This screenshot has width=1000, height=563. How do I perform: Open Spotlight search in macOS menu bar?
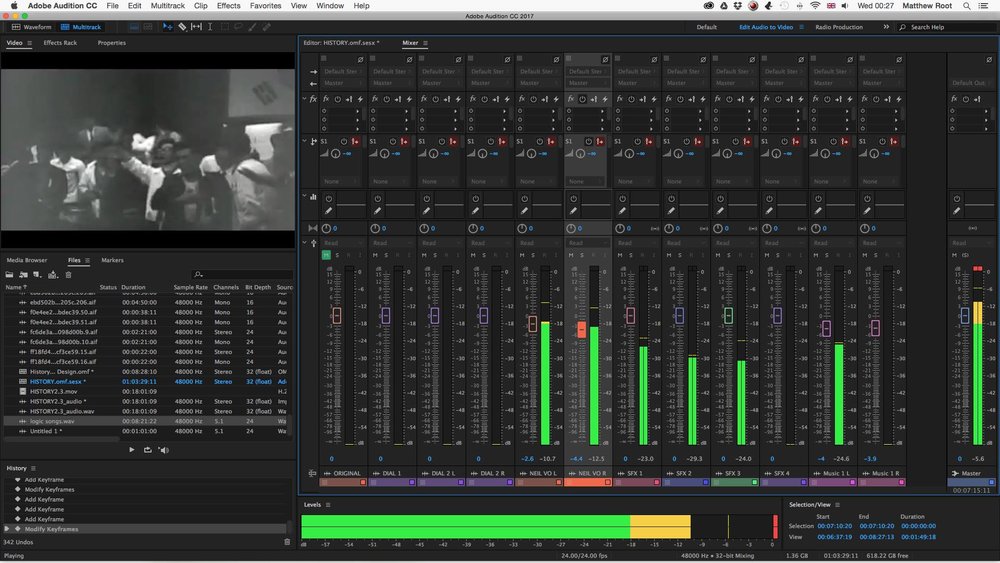coord(967,6)
